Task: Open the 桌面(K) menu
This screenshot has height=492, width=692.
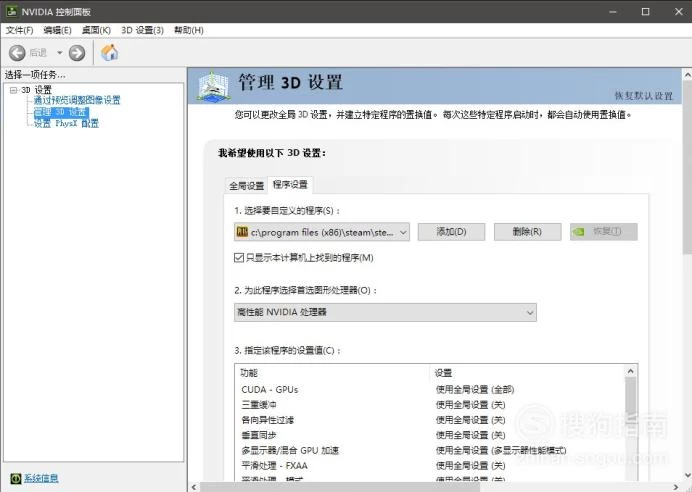Action: coord(96,30)
